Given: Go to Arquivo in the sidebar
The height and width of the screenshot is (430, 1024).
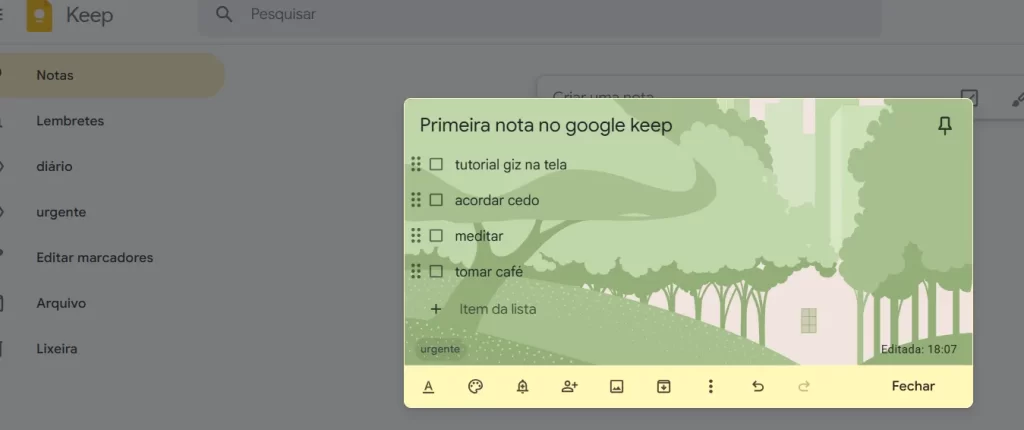Looking at the screenshot, I should [x=61, y=303].
